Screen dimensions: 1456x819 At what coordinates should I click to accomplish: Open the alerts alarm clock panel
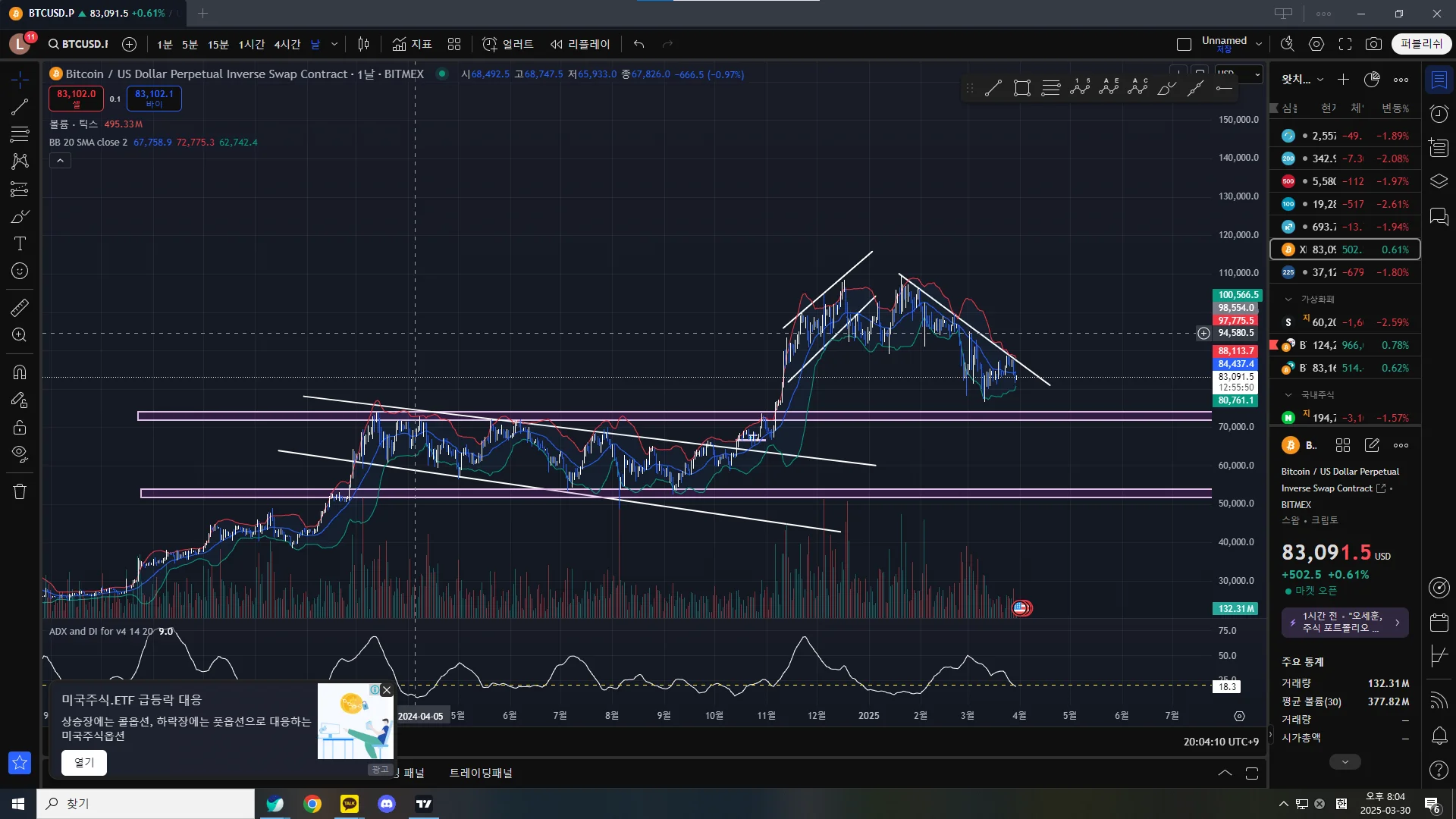[x=1439, y=114]
